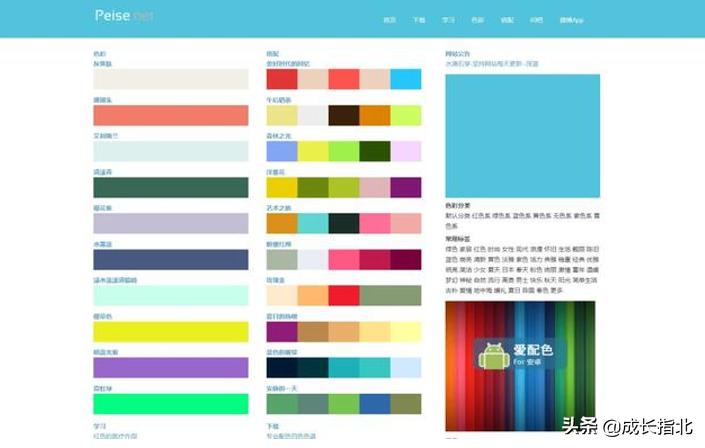705x448 pixels.
Task: Open the 首页 menu item in header
Action: (x=389, y=20)
